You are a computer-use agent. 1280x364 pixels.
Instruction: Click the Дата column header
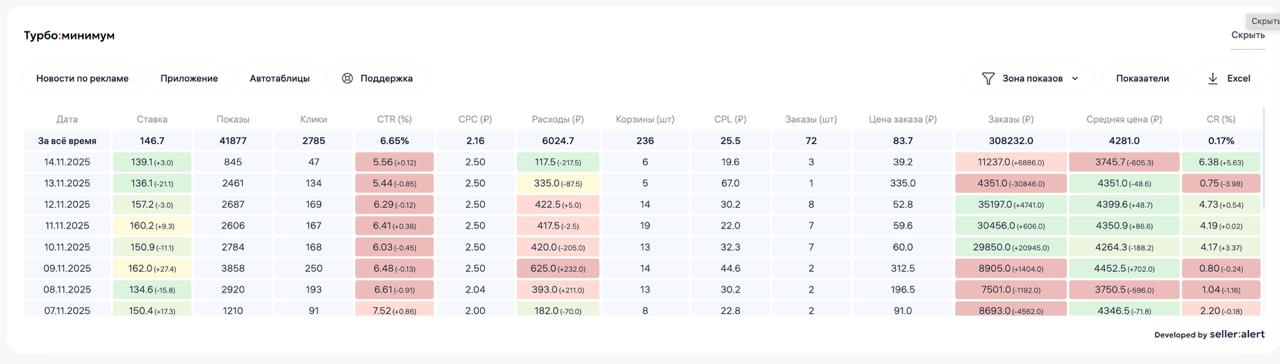coord(67,119)
